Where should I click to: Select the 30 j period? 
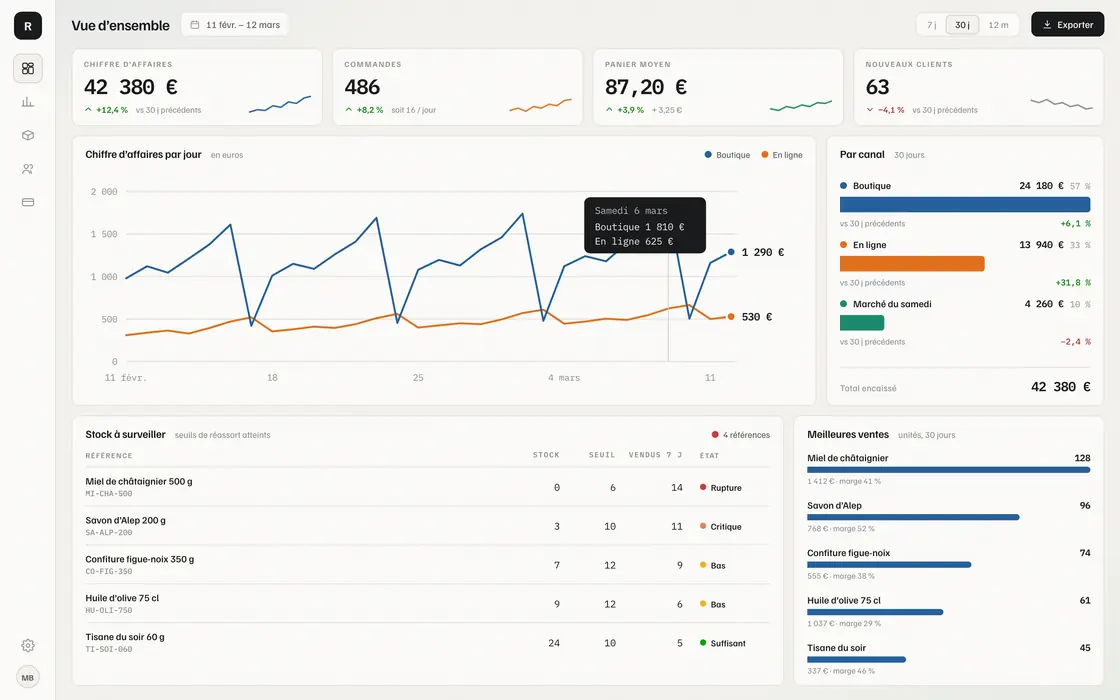pos(962,25)
